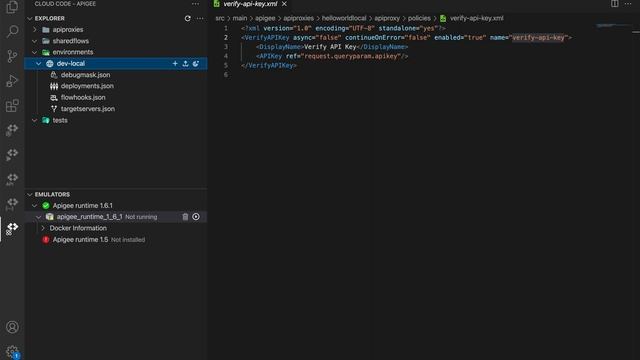Image resolution: width=640 pixels, height=360 pixels.
Task: Switch to verify-api-key.xml tab
Action: click(250, 4)
